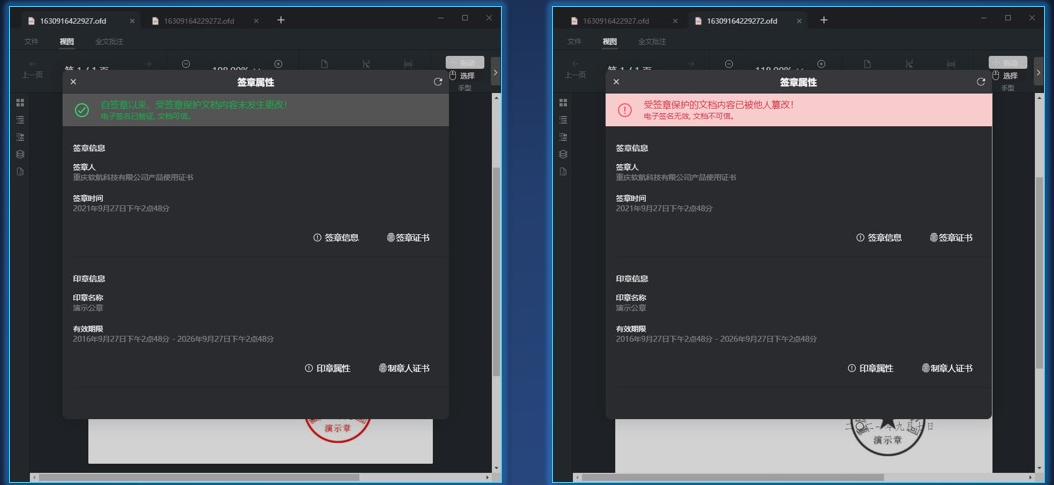Click 签章信息 button in right window dialog
The image size is (1054, 485).
point(879,238)
